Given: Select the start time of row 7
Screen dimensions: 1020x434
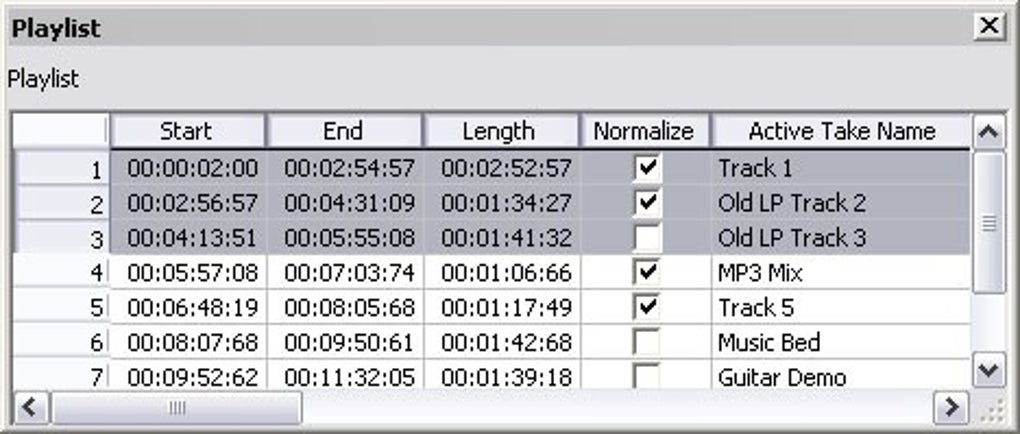Looking at the screenshot, I should tap(192, 377).
